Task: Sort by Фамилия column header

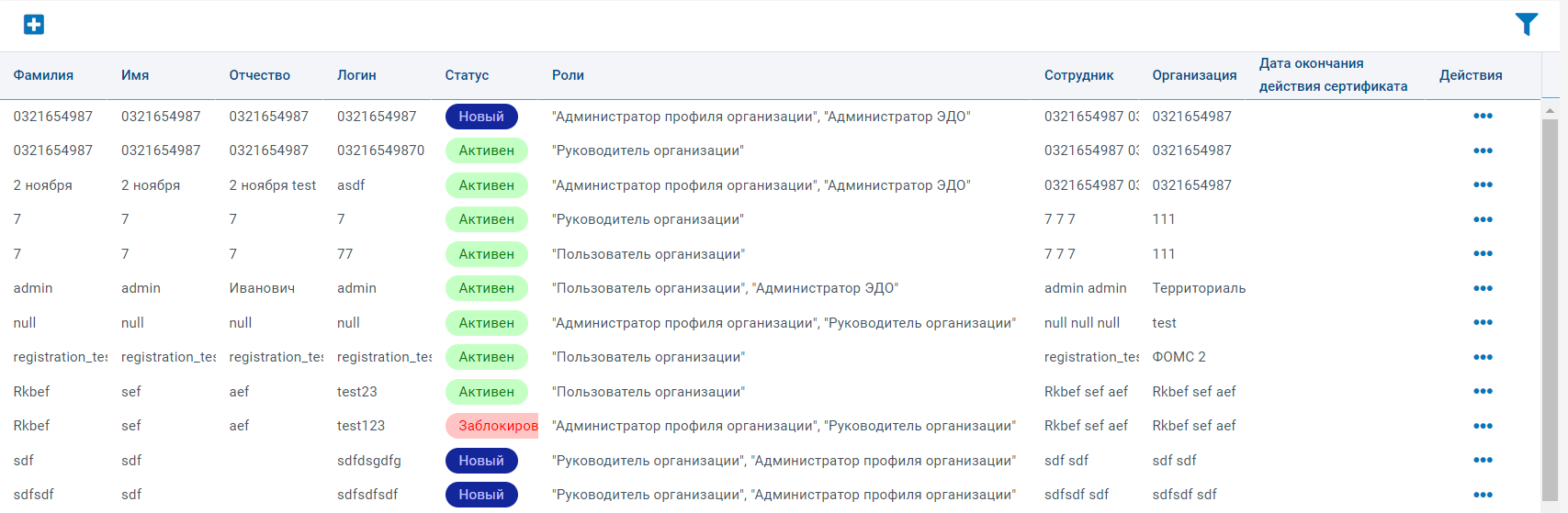Action: point(43,75)
